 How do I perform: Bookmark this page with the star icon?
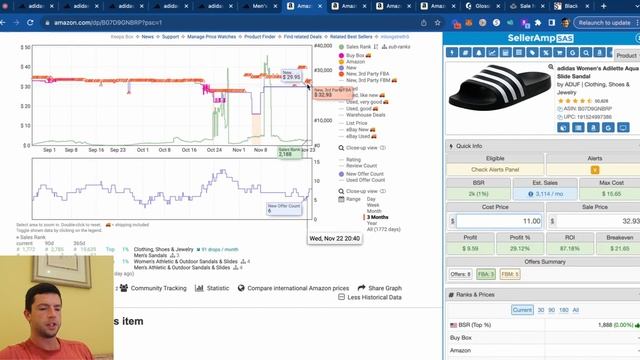[x=438, y=23]
